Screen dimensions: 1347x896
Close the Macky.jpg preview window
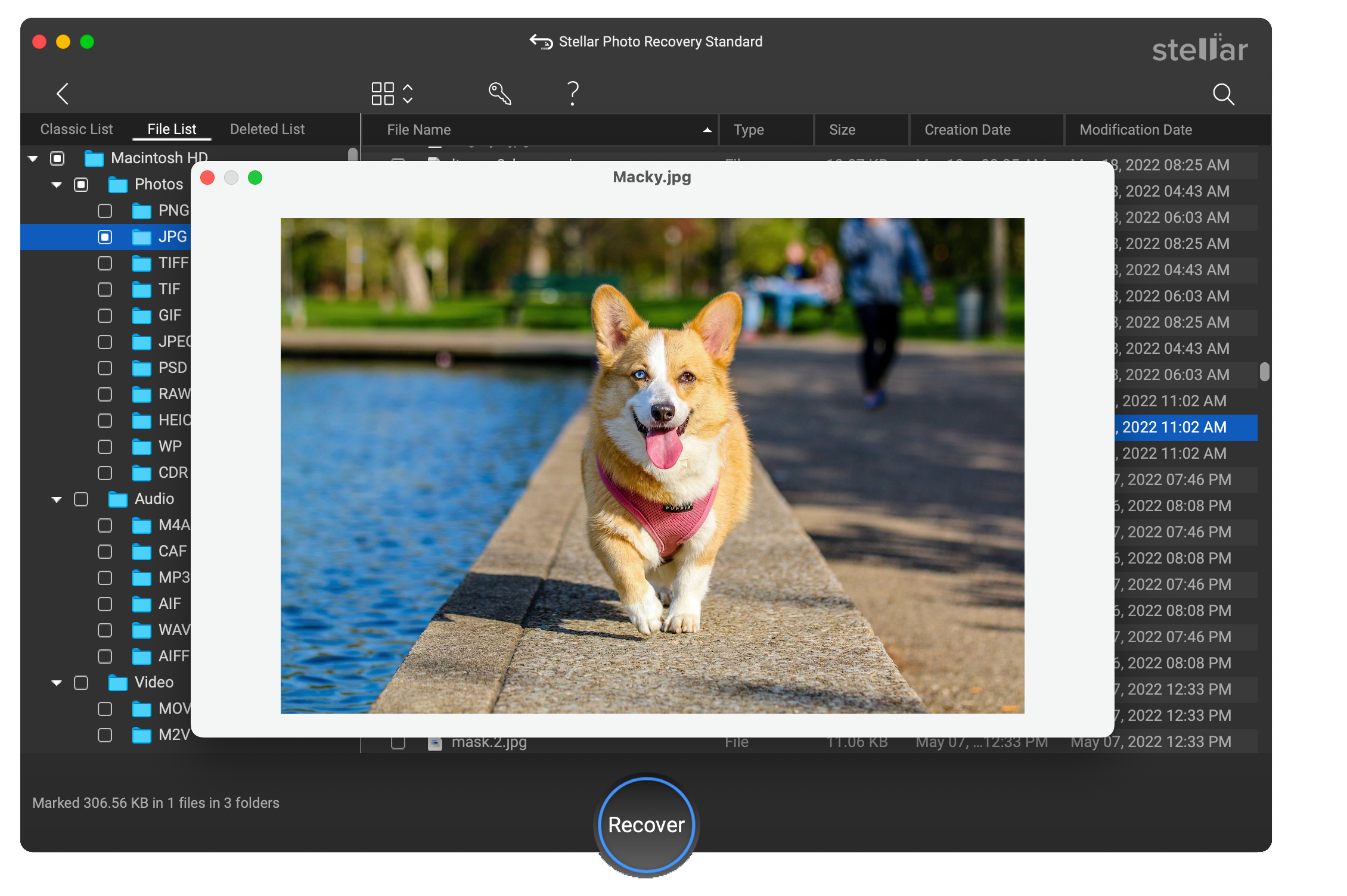pos(207,178)
